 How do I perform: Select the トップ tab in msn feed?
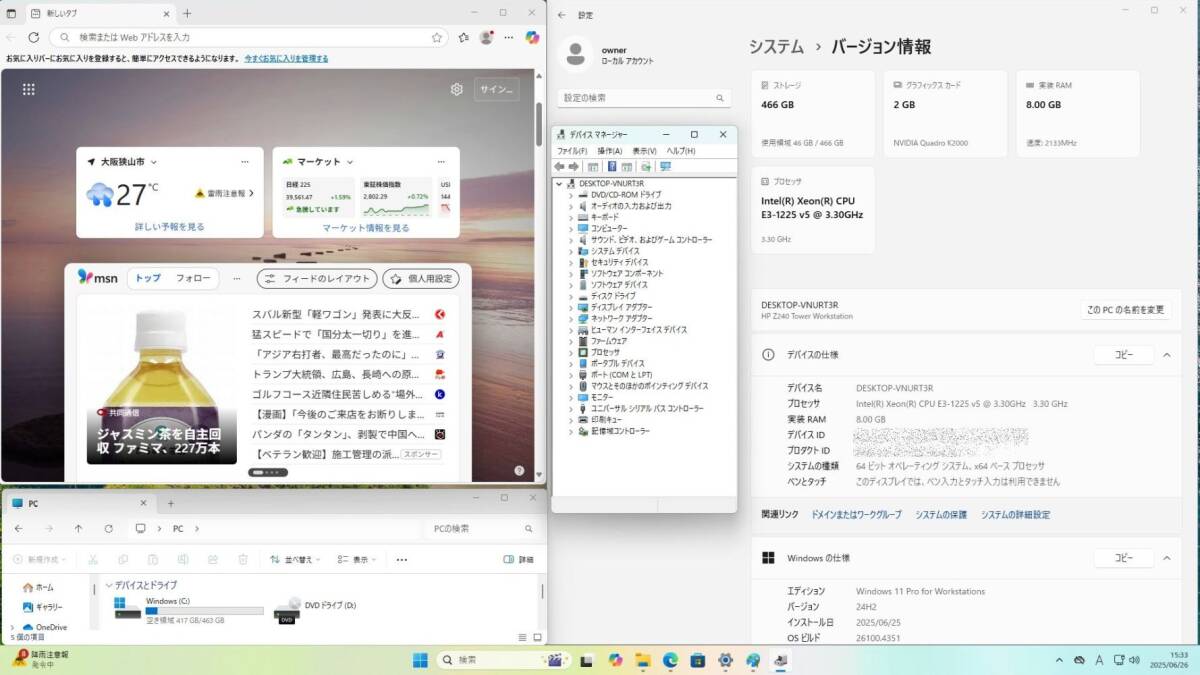tap(148, 278)
